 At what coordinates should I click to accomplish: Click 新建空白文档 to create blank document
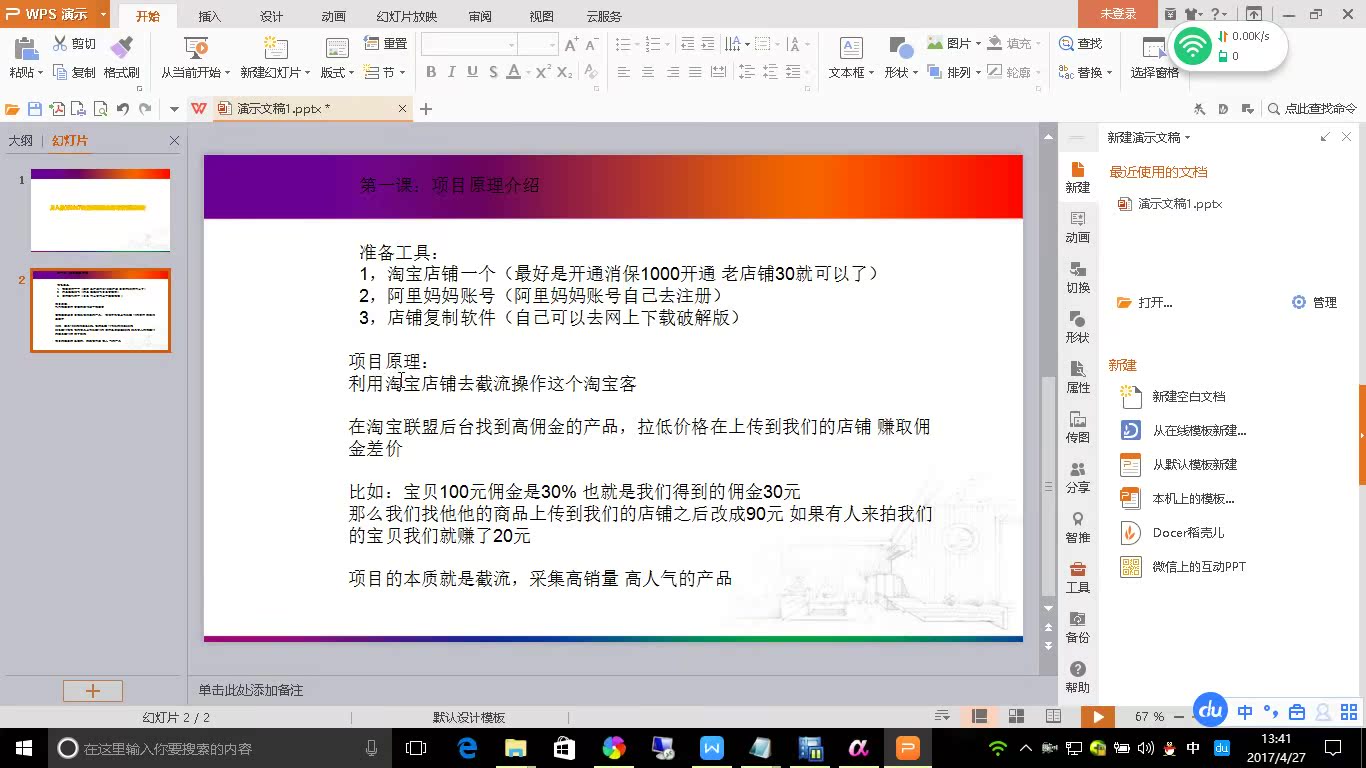1188,397
